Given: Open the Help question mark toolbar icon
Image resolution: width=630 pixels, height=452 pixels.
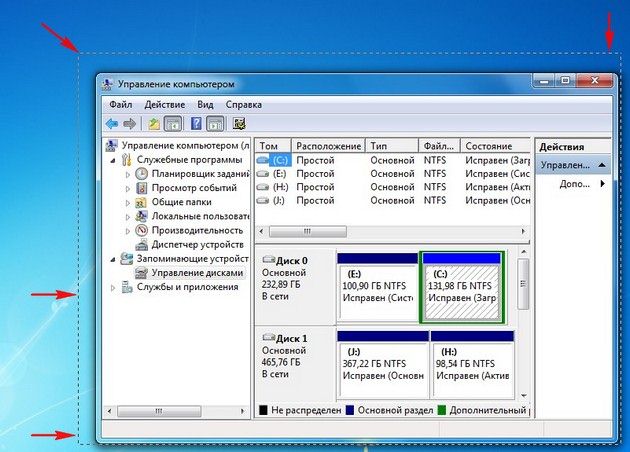Looking at the screenshot, I should pyautogui.click(x=196, y=124).
